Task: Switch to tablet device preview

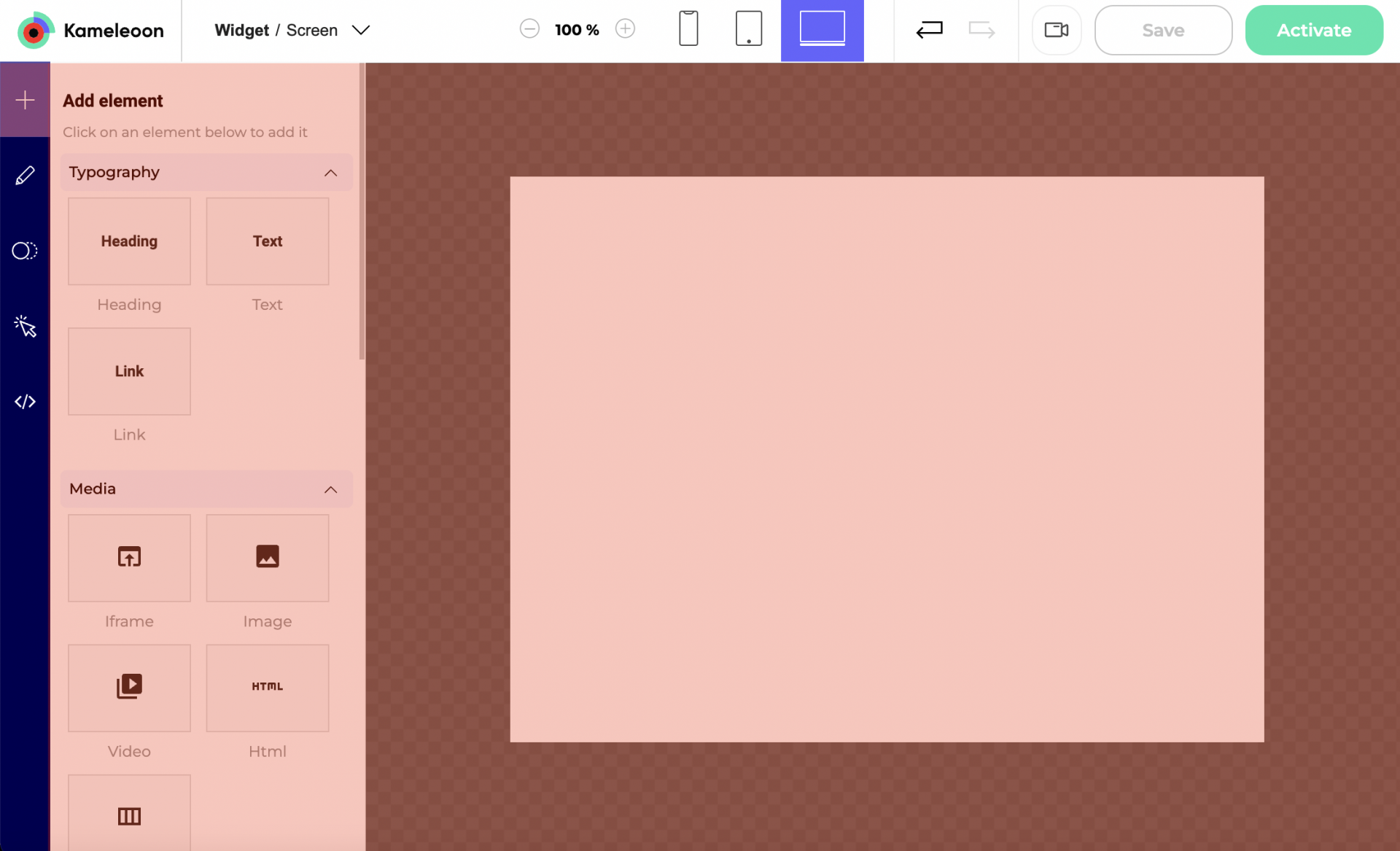Action: (749, 29)
